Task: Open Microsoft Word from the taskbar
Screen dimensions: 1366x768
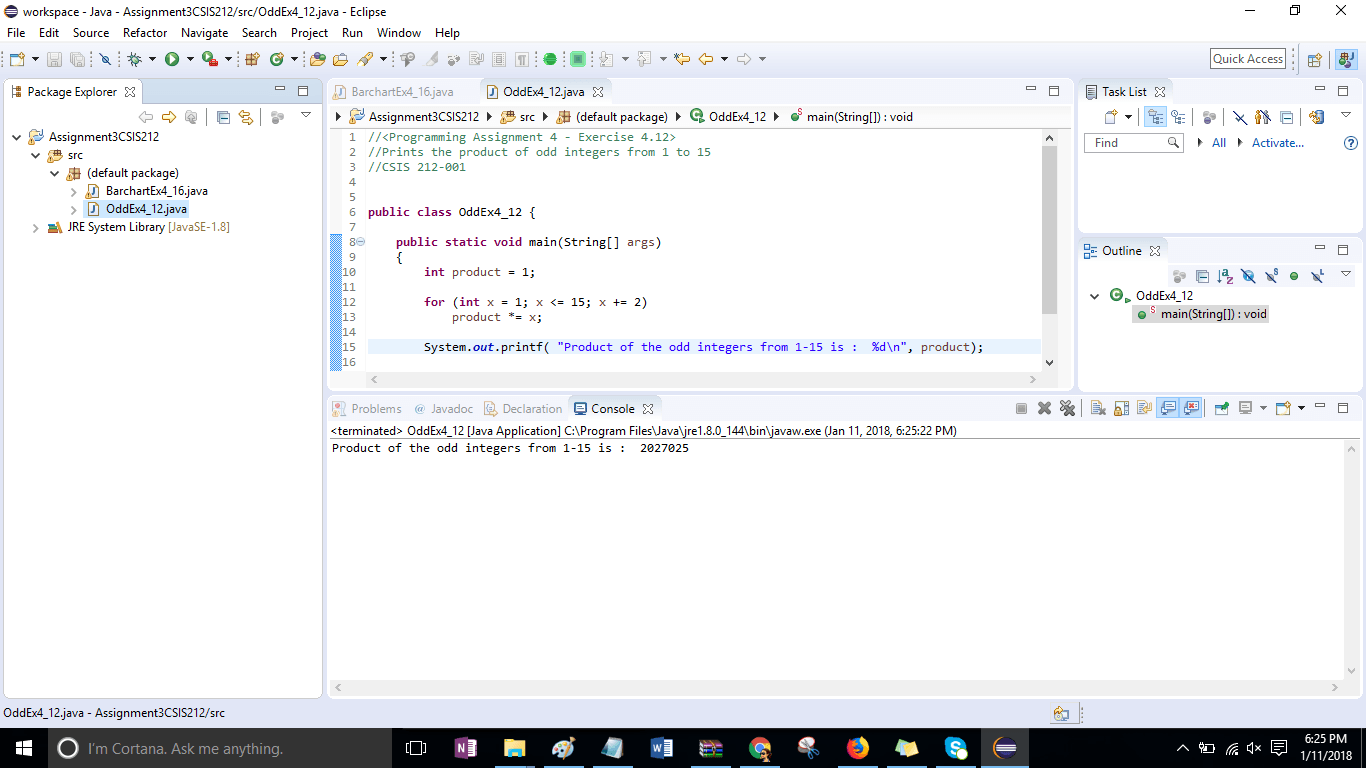Action: click(662, 748)
